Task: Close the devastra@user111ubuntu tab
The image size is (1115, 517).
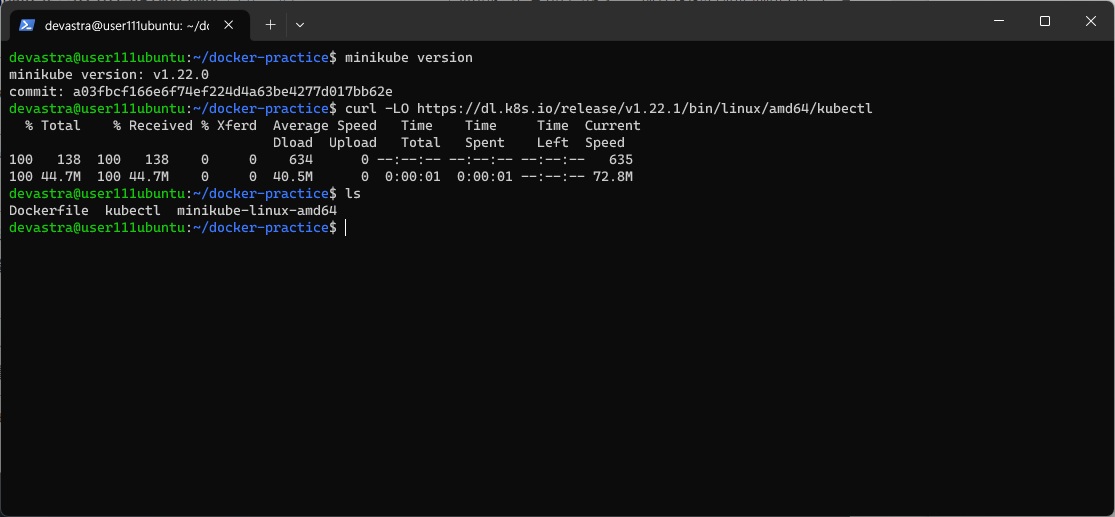Action: [x=228, y=25]
